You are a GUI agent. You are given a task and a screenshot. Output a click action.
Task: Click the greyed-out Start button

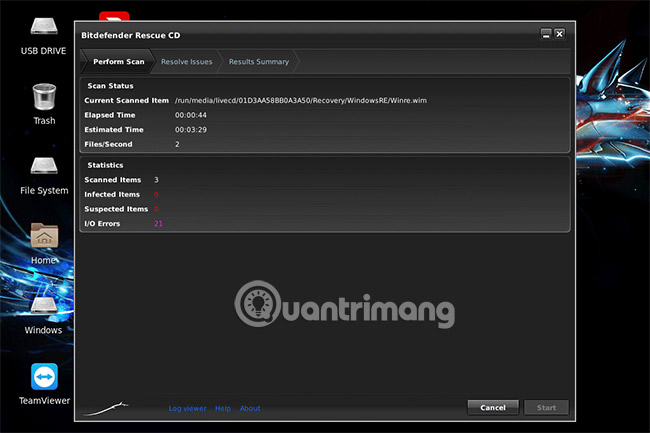coord(546,408)
